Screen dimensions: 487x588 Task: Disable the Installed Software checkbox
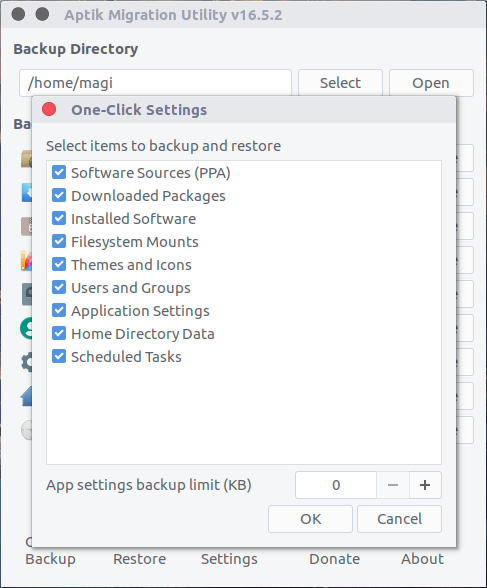59,218
